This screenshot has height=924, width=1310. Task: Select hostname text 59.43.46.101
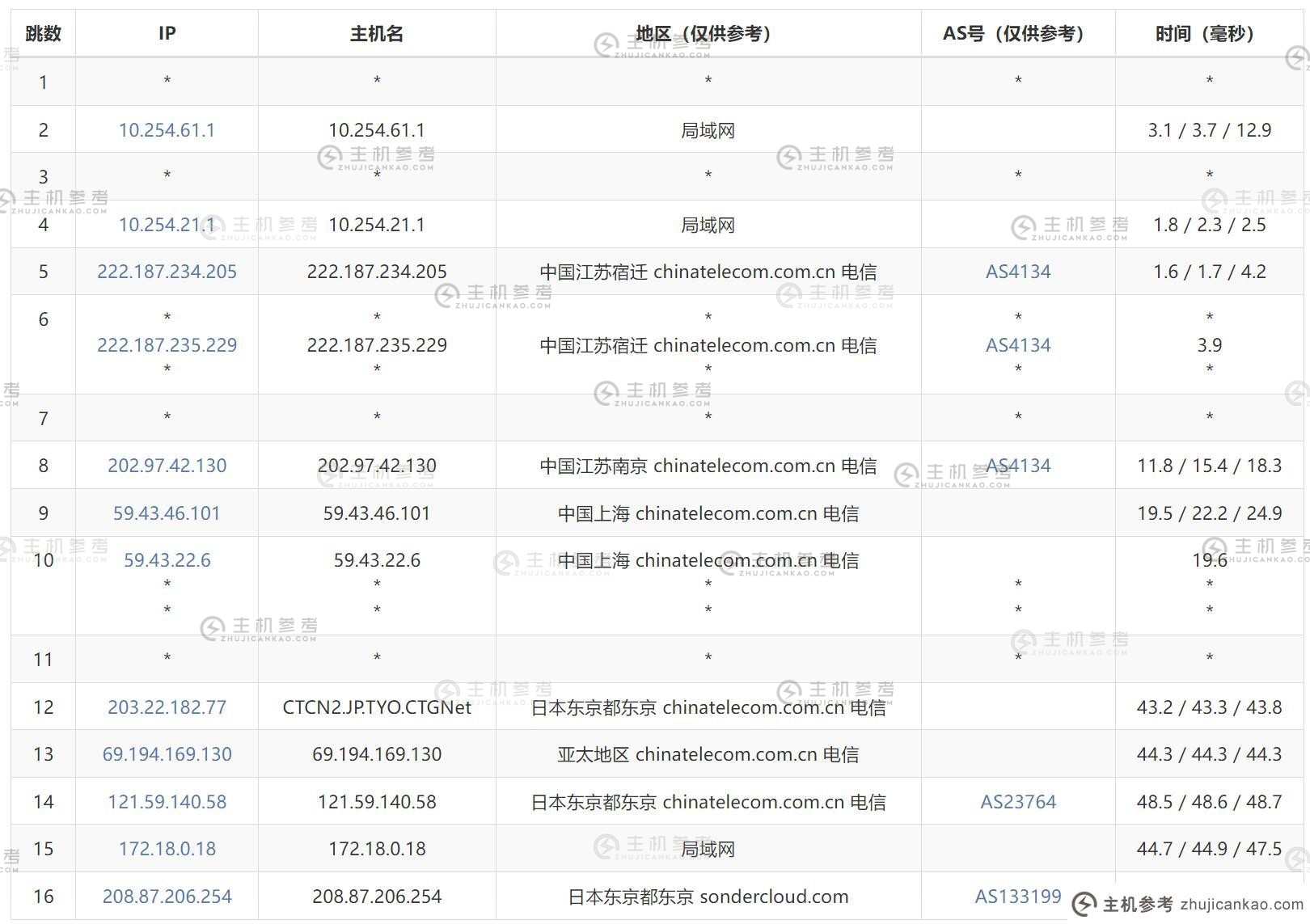tap(377, 513)
